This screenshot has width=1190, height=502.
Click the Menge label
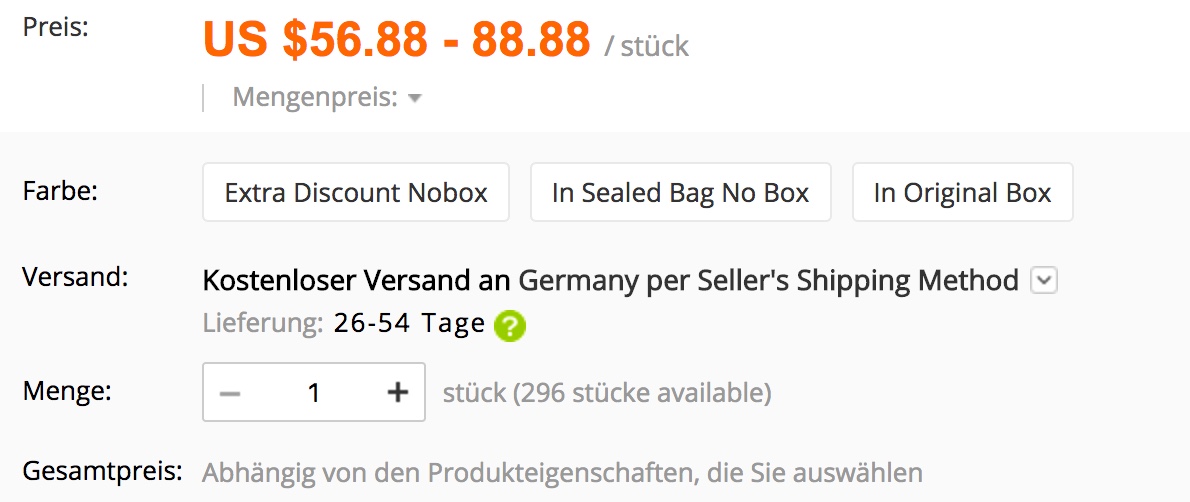click(x=67, y=389)
